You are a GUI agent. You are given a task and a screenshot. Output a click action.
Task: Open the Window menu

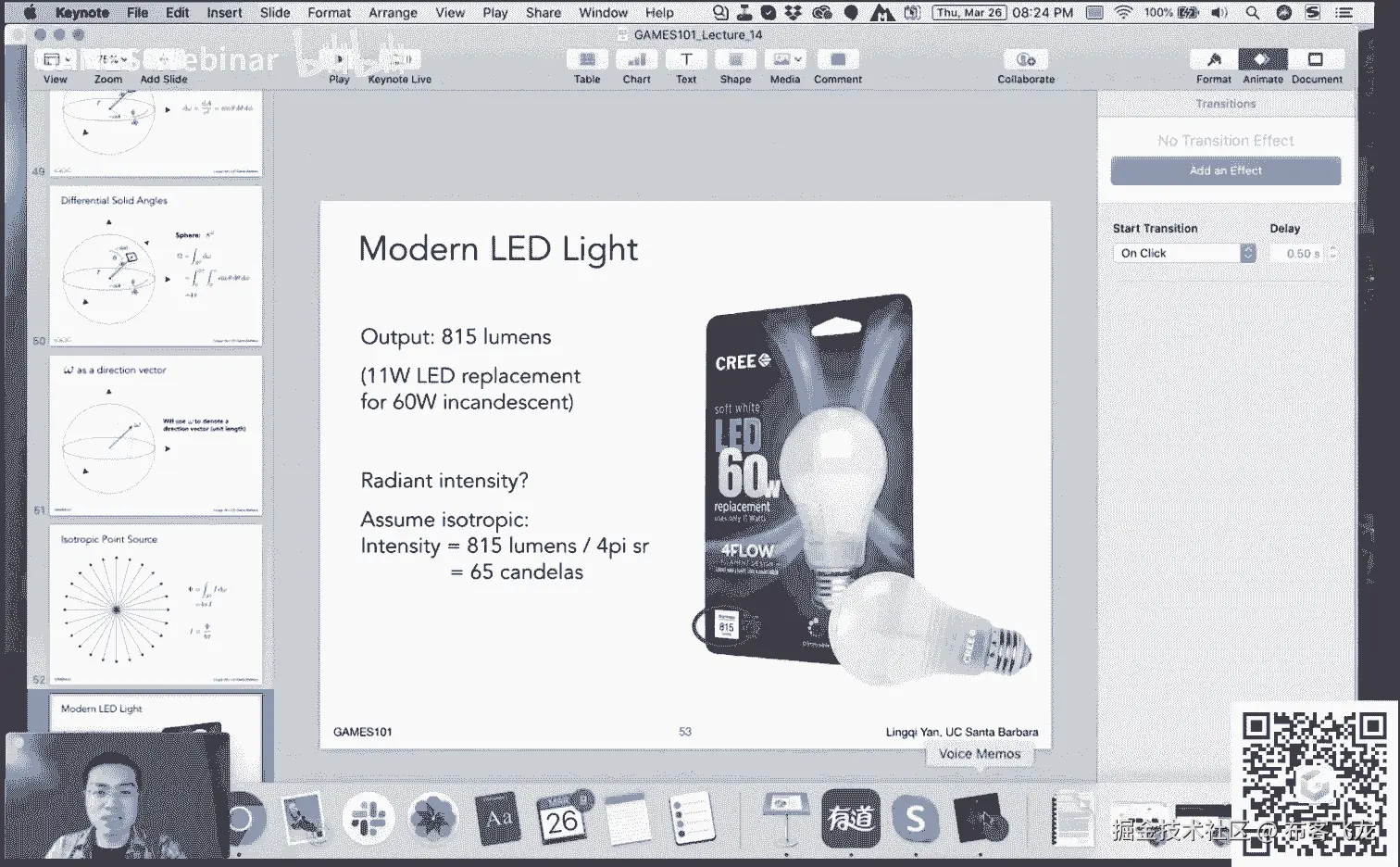604,12
